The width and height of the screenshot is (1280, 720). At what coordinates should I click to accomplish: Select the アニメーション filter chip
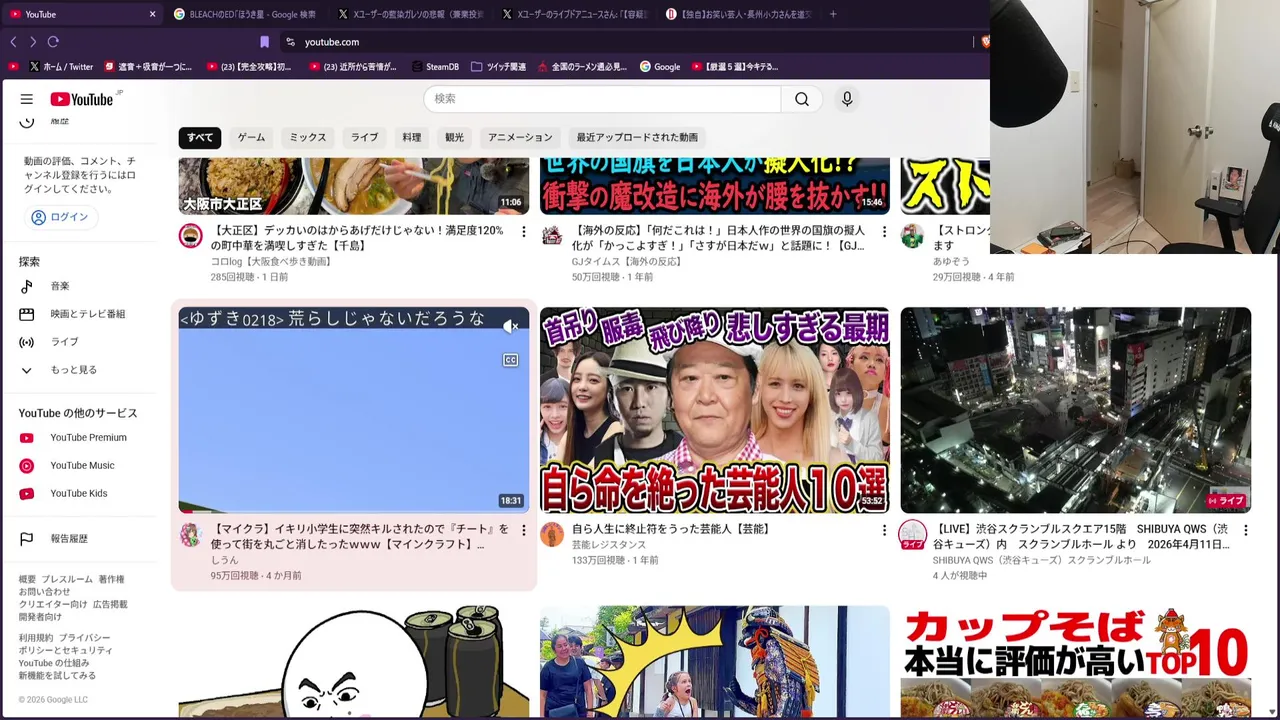click(520, 137)
